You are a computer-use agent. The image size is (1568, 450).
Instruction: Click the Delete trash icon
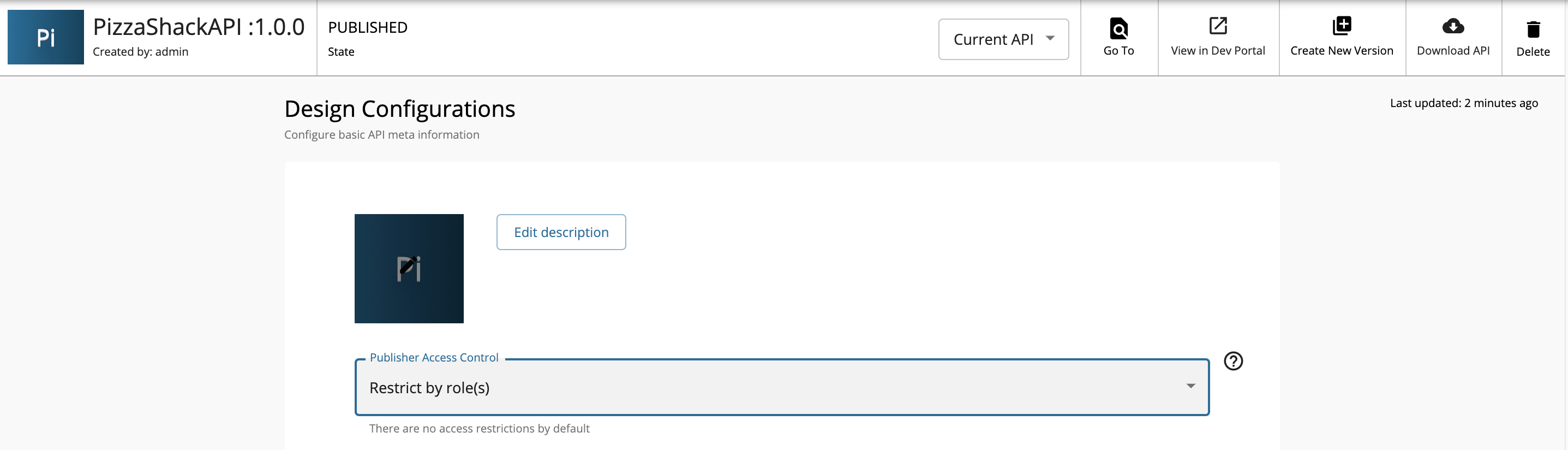pyautogui.click(x=1533, y=29)
